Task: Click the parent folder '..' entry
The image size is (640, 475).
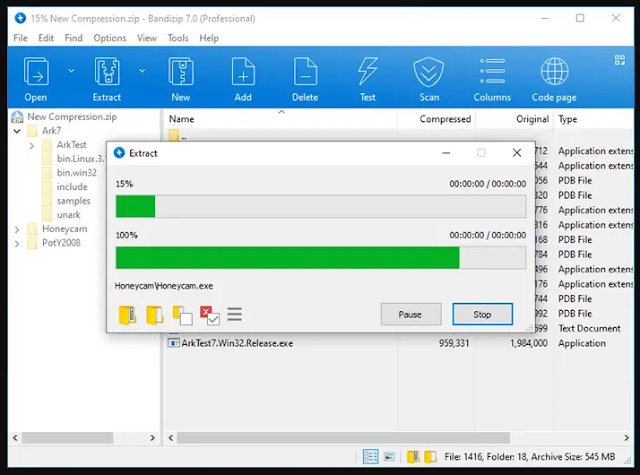Action: click(x=178, y=135)
